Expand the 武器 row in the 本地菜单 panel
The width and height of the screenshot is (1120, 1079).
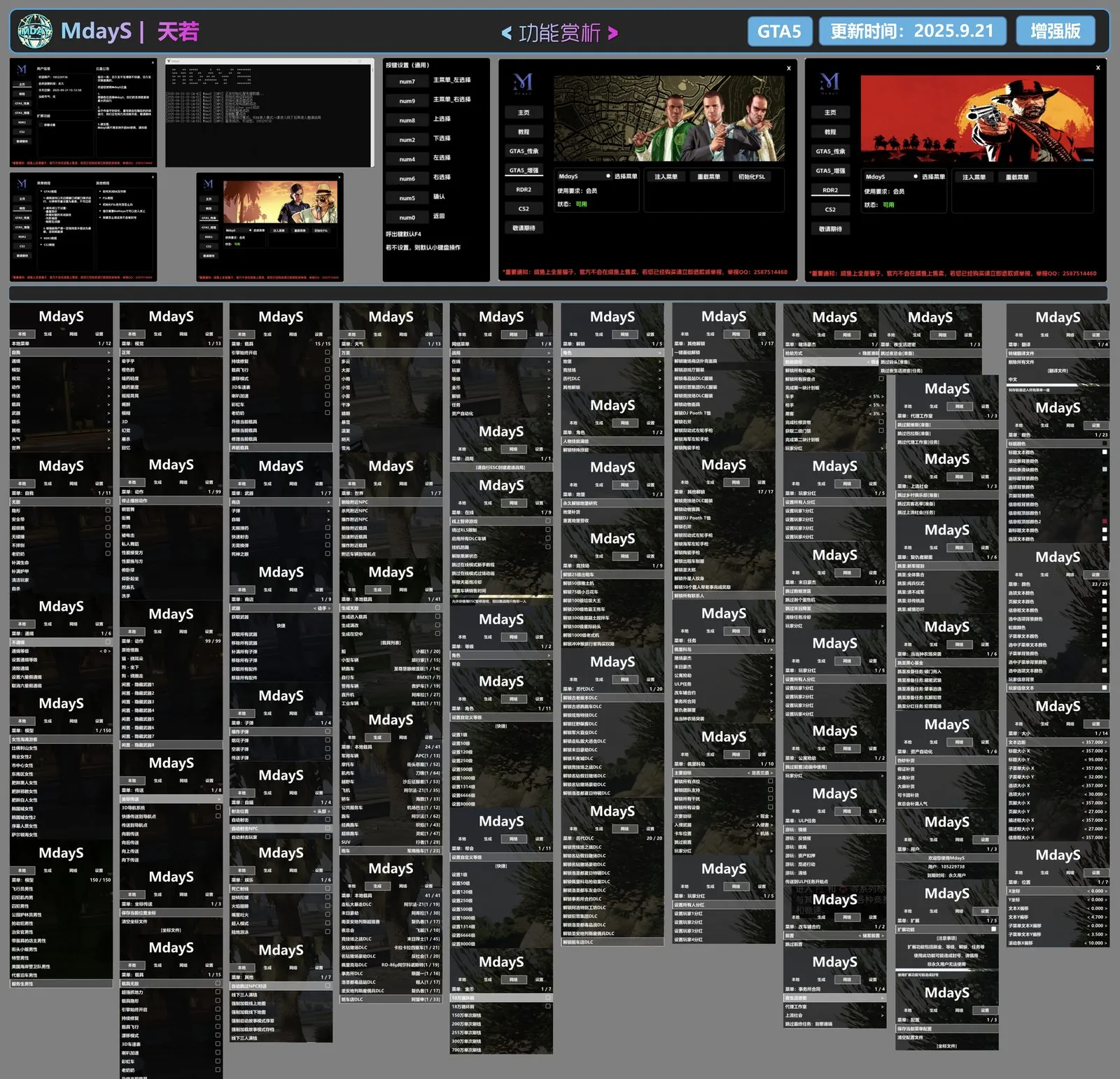click(x=61, y=413)
